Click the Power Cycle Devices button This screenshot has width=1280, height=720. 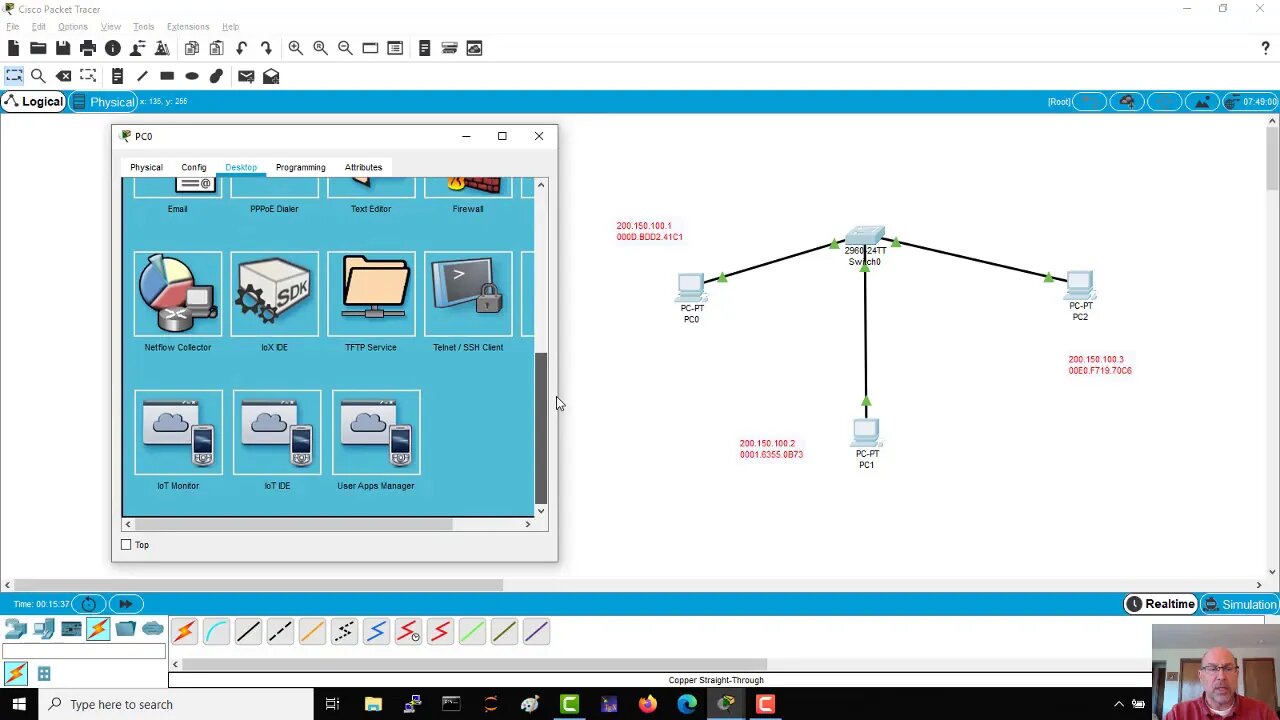tap(89, 604)
